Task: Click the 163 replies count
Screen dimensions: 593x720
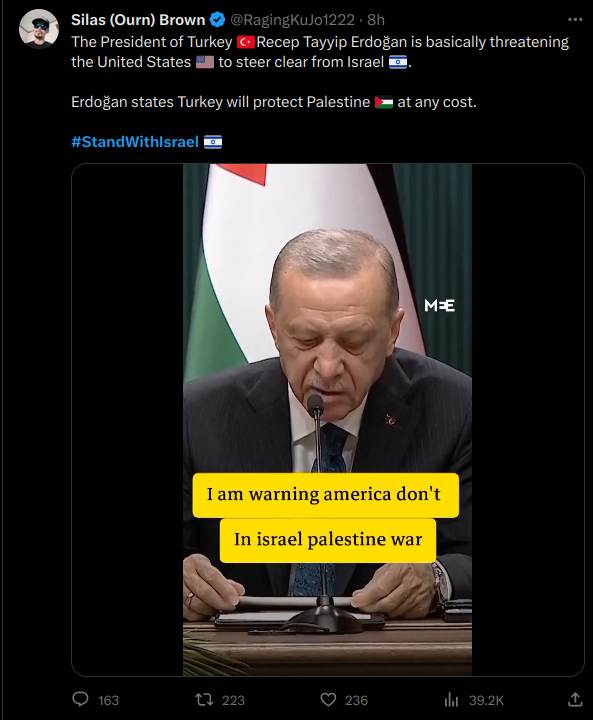Action: [x=108, y=700]
